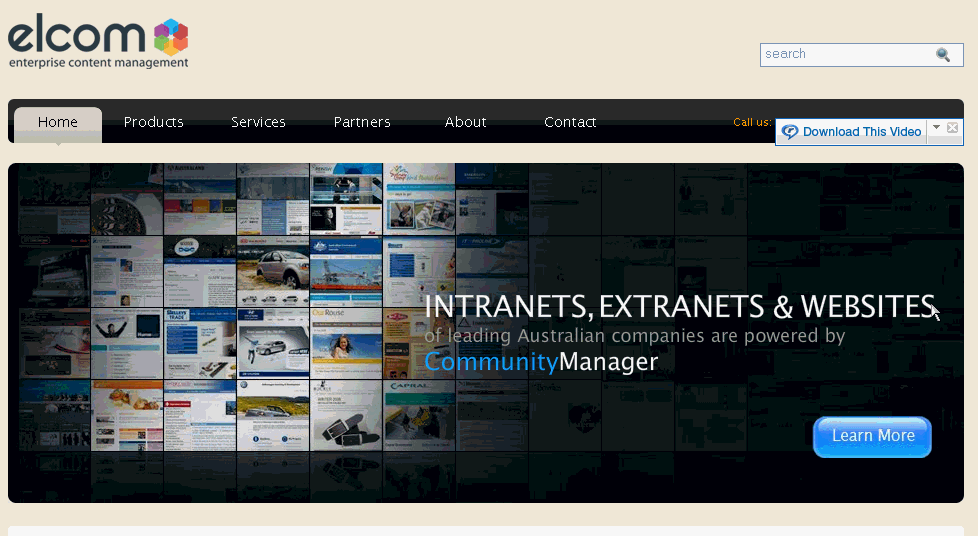Expand the download video dropdown arrow
The image size is (978, 536).
[936, 127]
